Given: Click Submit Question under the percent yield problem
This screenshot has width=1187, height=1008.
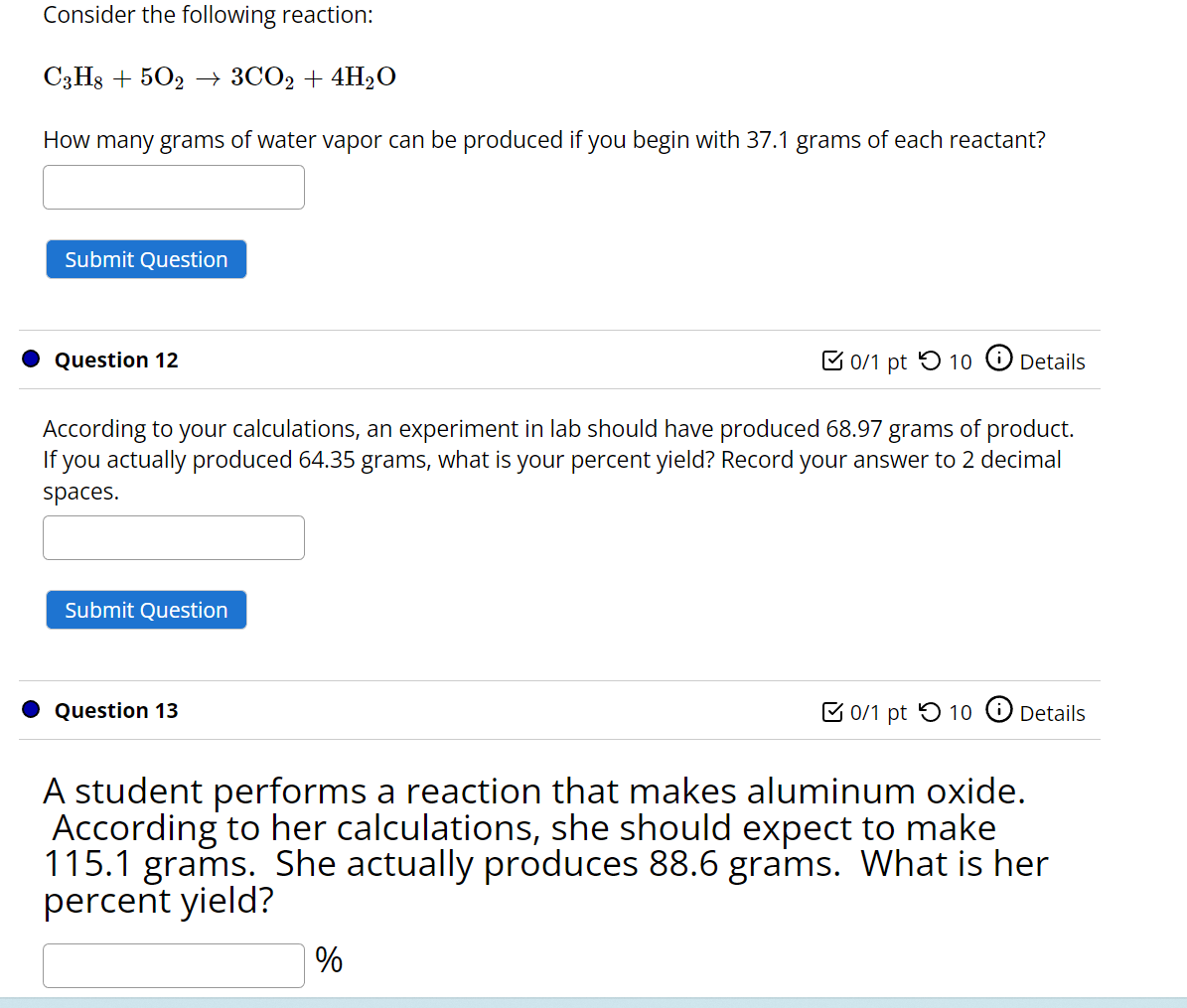Looking at the screenshot, I should (x=145, y=609).
